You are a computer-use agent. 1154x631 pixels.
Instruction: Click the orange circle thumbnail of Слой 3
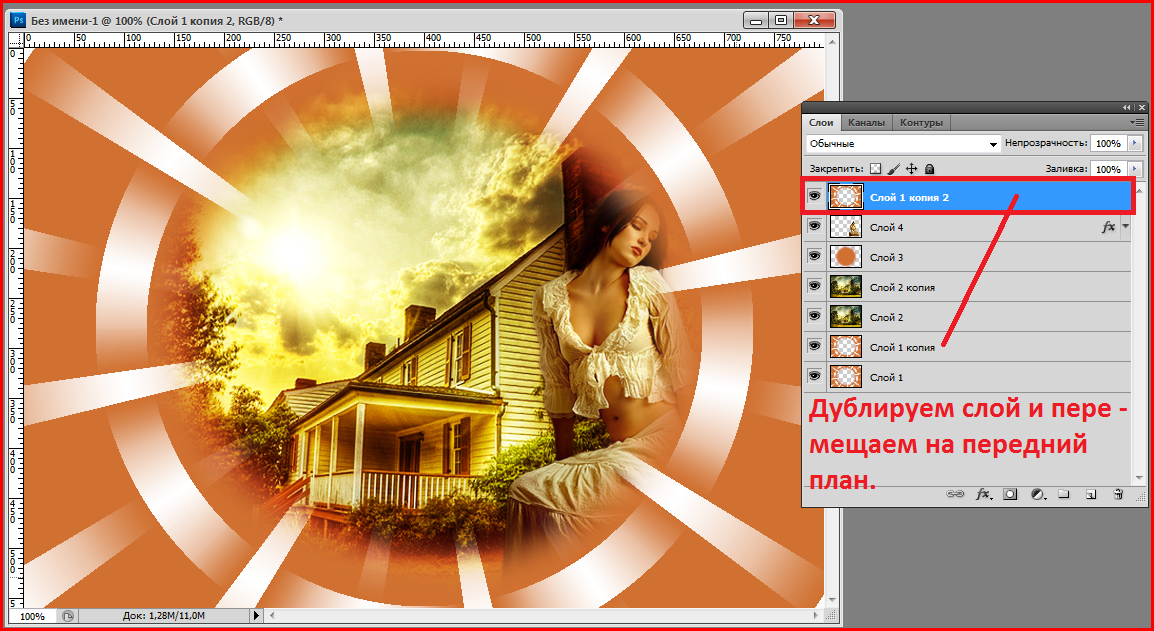click(846, 257)
